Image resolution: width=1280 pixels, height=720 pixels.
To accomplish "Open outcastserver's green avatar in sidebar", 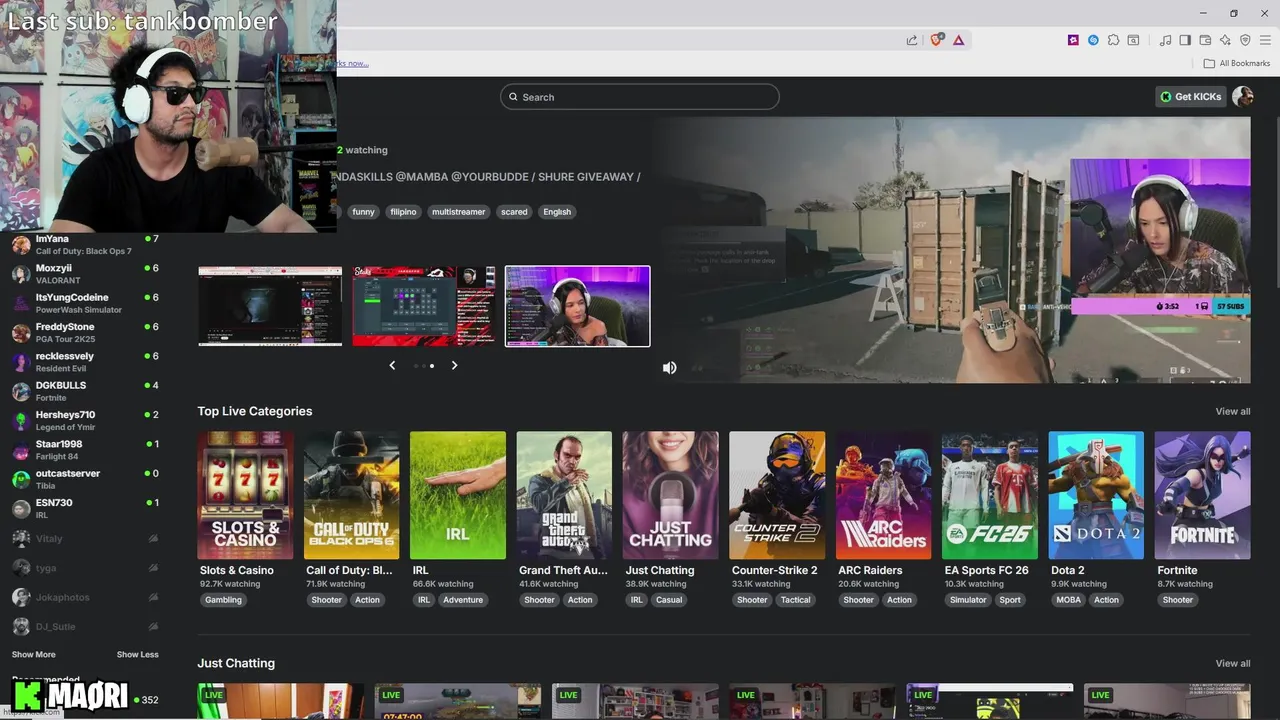I will tap(21, 479).
